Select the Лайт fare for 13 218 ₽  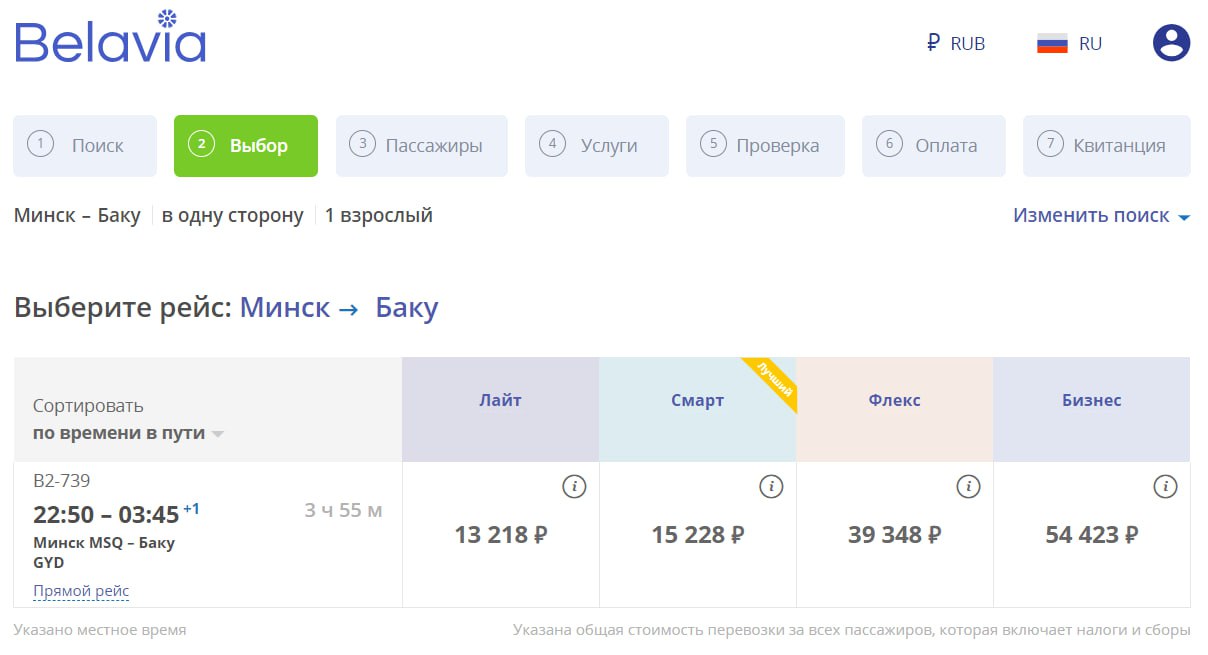500,535
